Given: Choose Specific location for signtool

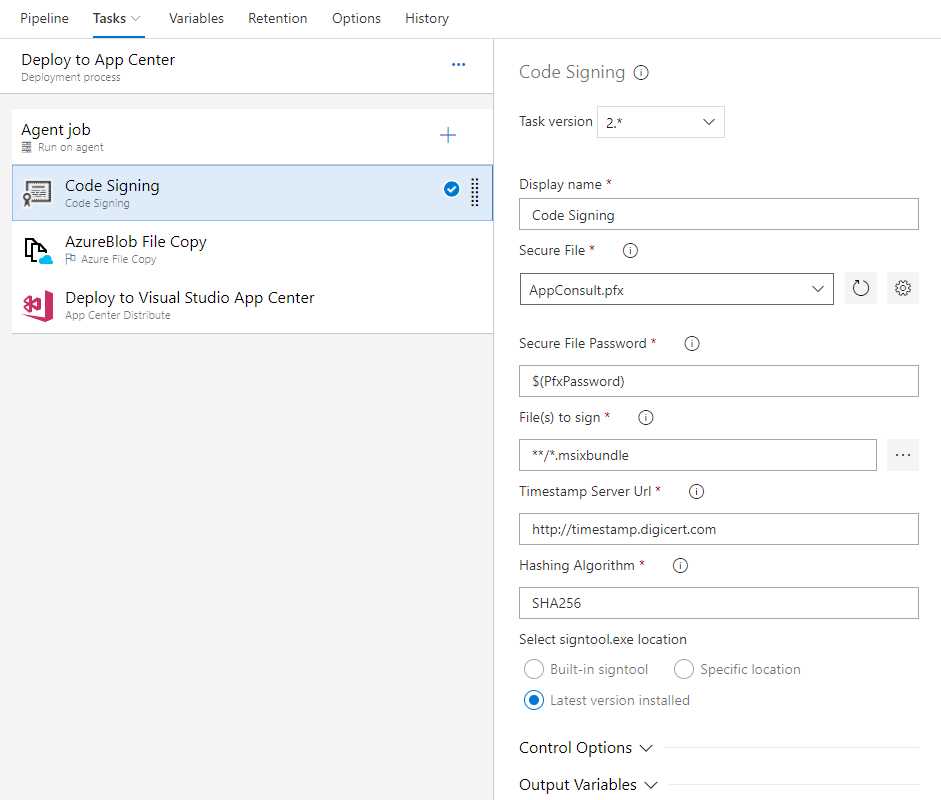Looking at the screenshot, I should coord(684,669).
